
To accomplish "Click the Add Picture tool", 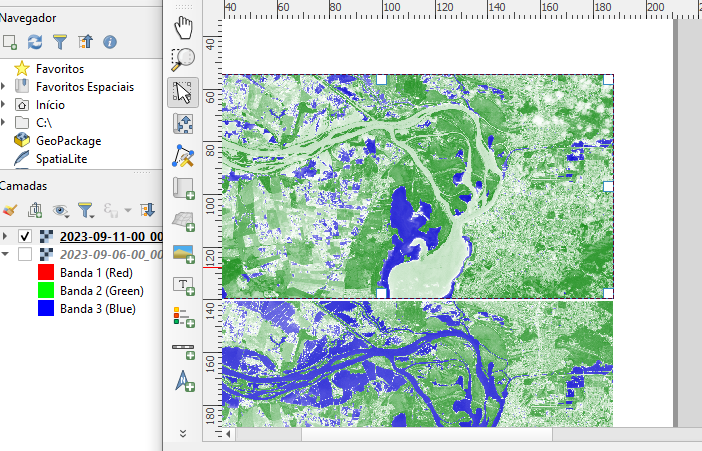I will [183, 253].
